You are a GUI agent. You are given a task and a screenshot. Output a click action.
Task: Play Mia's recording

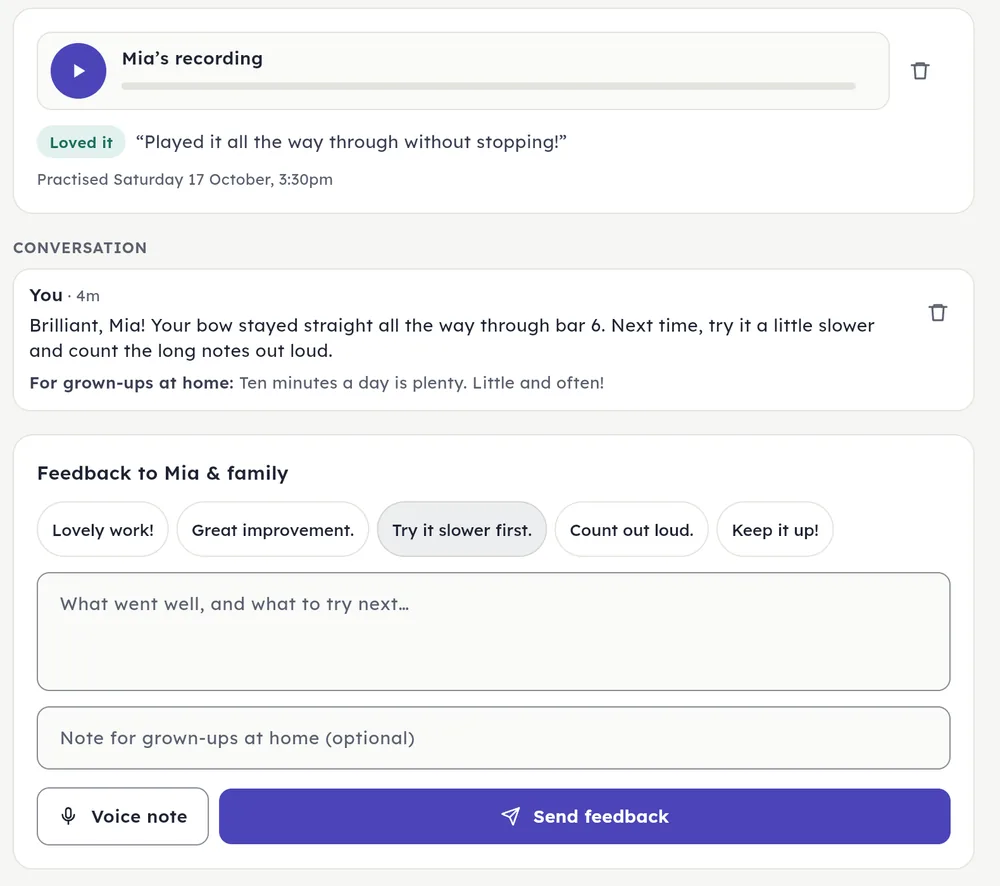[x=78, y=71]
